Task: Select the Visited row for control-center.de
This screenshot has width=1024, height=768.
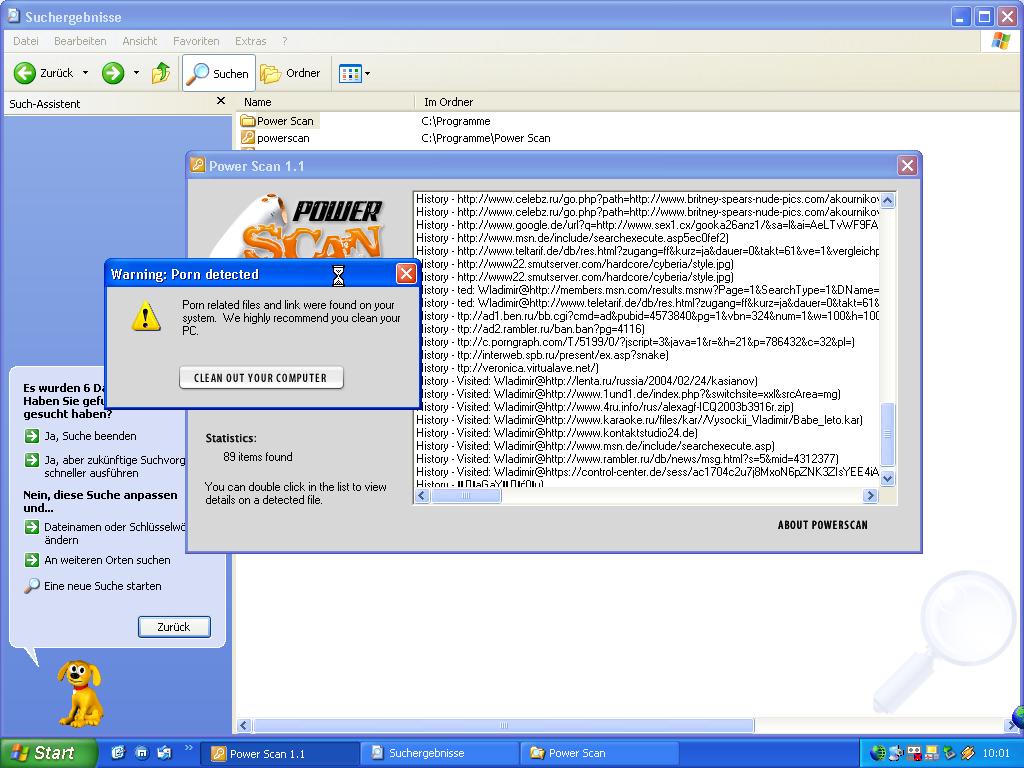Action: [x=647, y=472]
